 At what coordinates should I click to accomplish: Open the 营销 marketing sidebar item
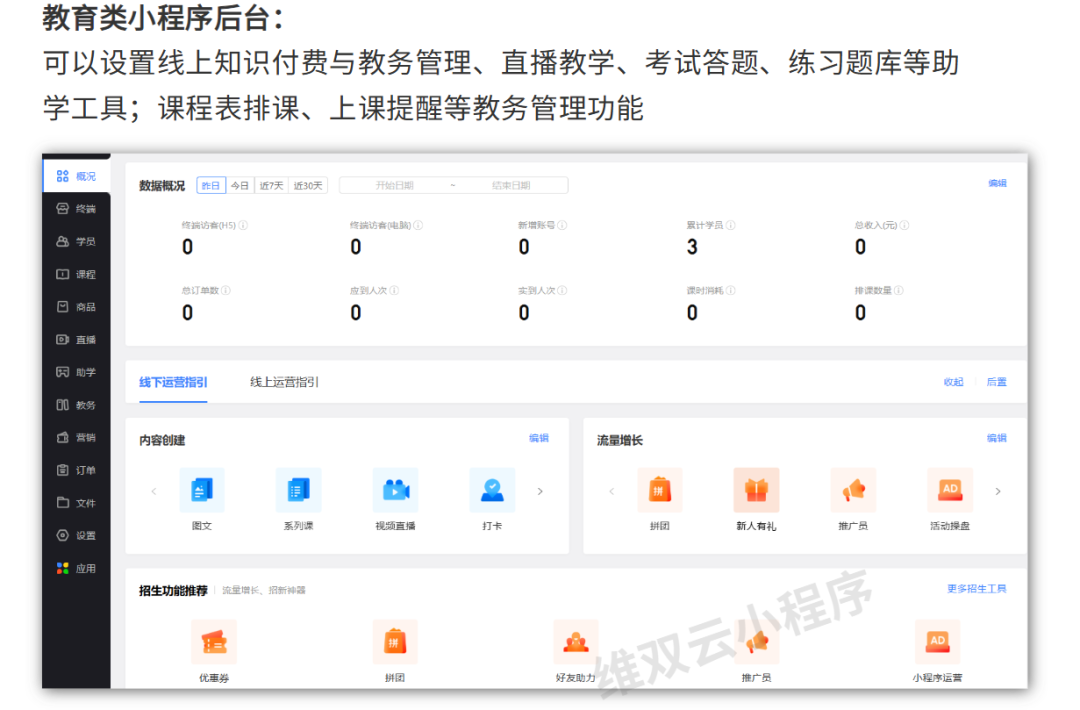click(x=76, y=437)
